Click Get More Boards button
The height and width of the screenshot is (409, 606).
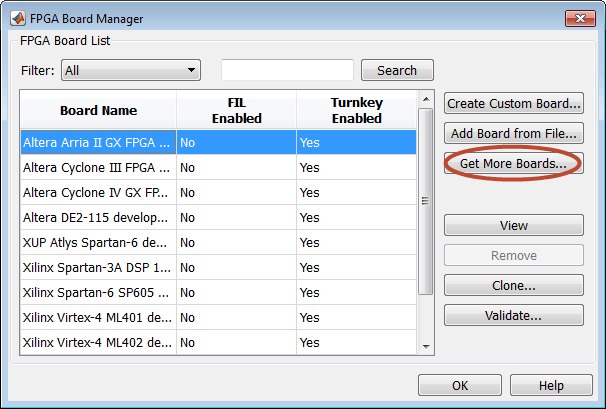514,164
